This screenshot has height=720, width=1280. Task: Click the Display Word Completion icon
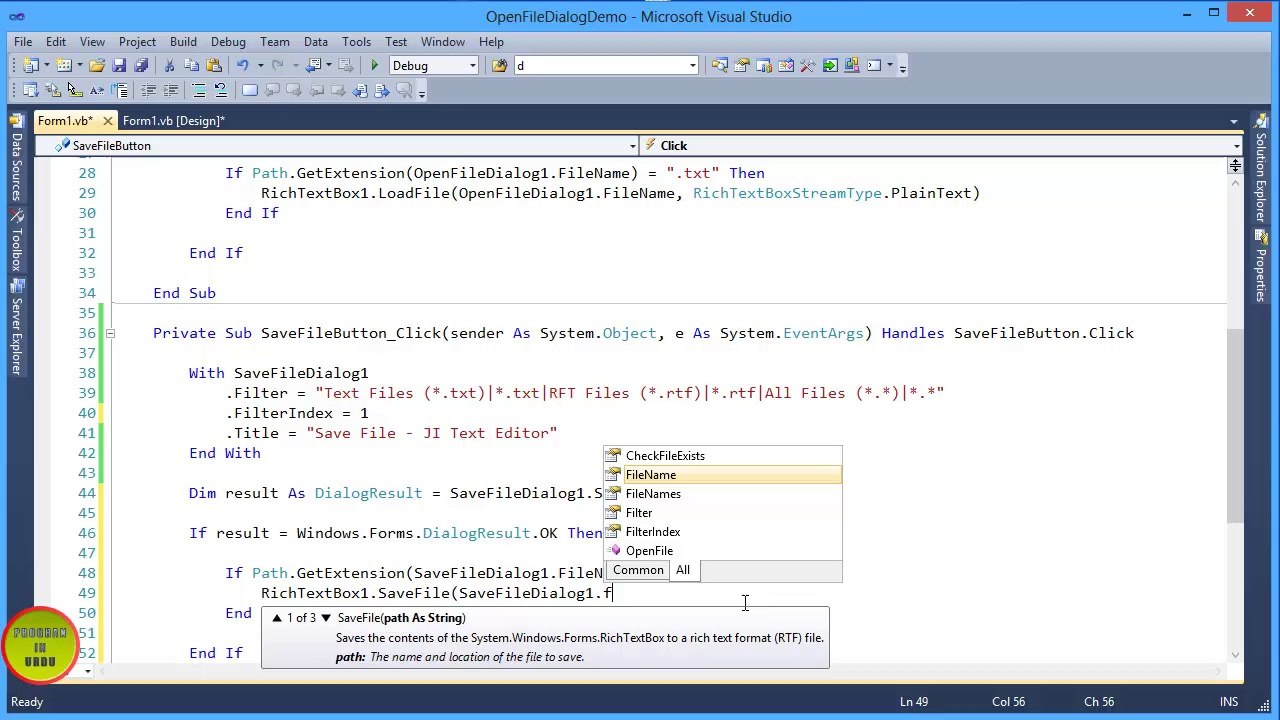pos(97,91)
